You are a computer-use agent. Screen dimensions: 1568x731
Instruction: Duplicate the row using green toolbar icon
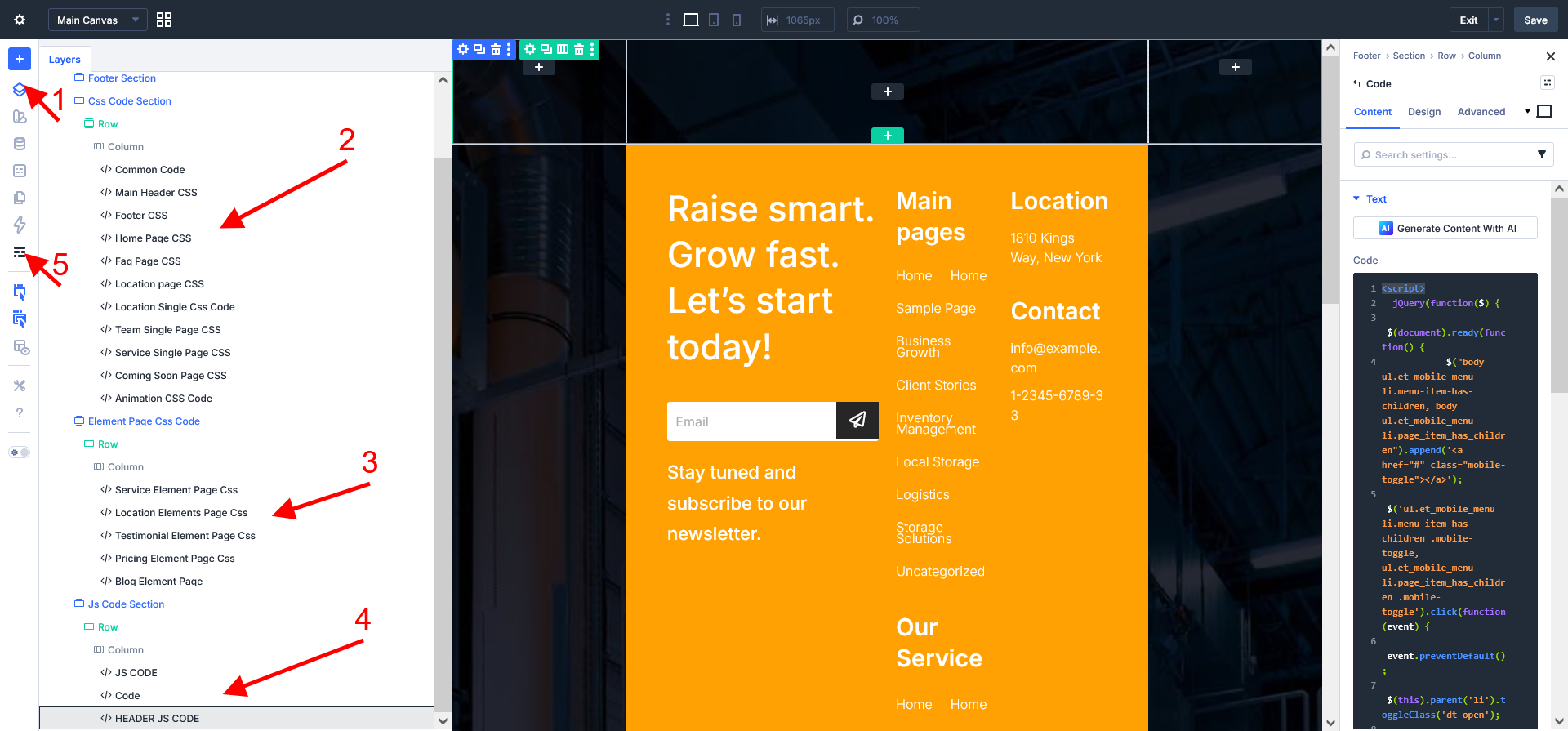(x=546, y=49)
